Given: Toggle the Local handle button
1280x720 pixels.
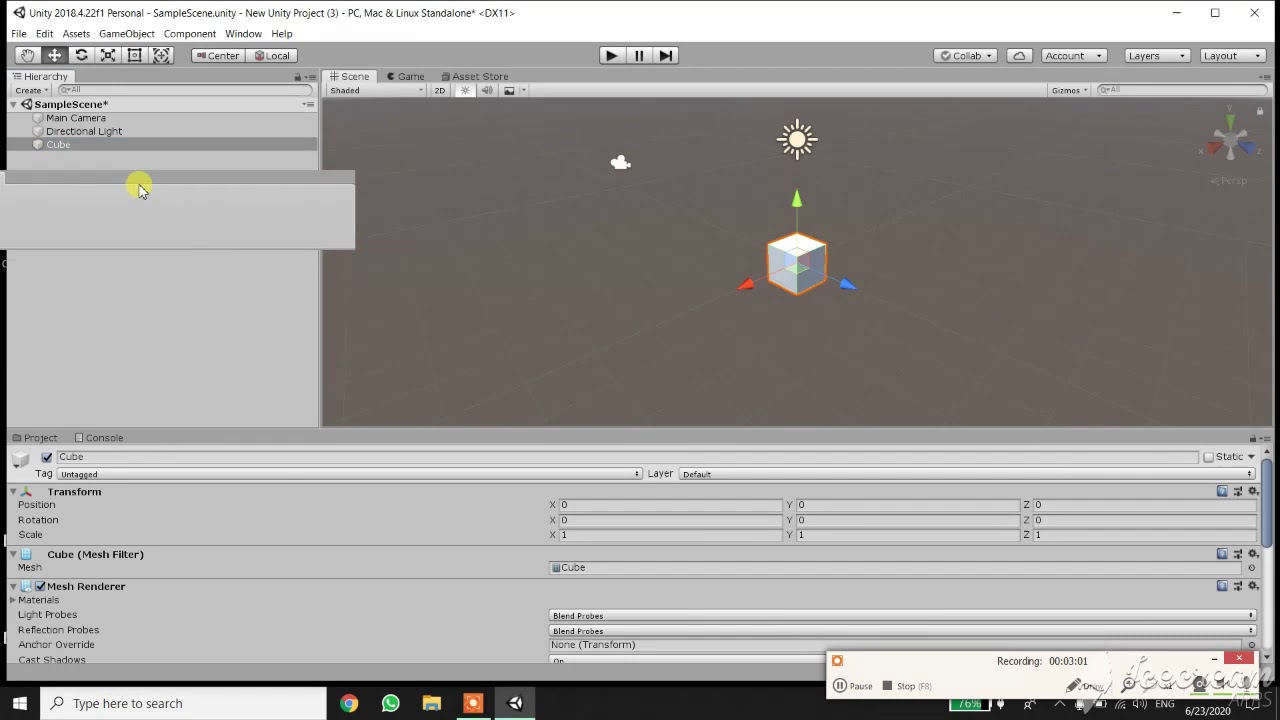Looking at the screenshot, I should pos(272,56).
